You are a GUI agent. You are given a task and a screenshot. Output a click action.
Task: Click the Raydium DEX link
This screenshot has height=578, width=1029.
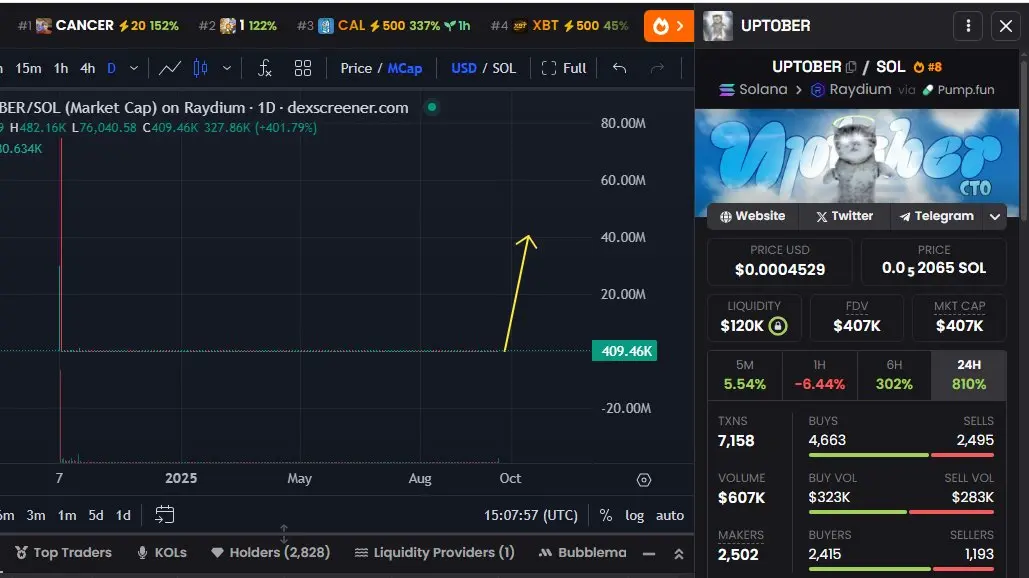click(852, 89)
